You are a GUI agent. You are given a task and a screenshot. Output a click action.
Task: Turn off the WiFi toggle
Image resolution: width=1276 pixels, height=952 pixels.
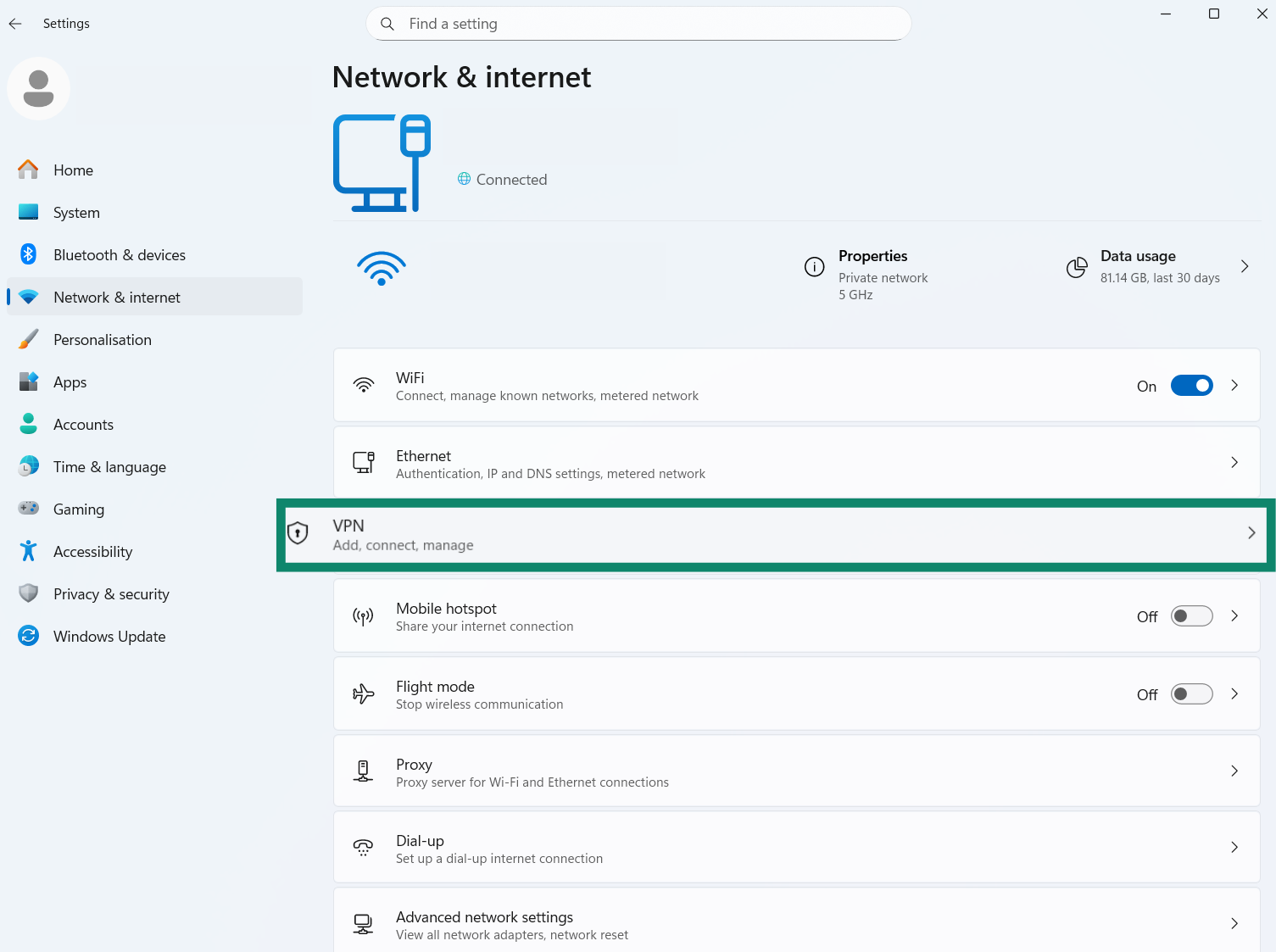point(1191,385)
